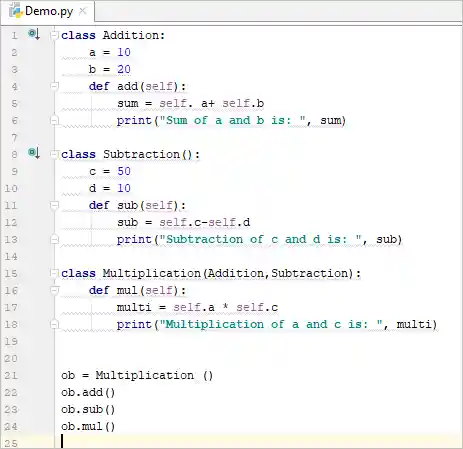Place cursor on 'b = 20' line
This screenshot has width=463, height=449.
point(110,69)
